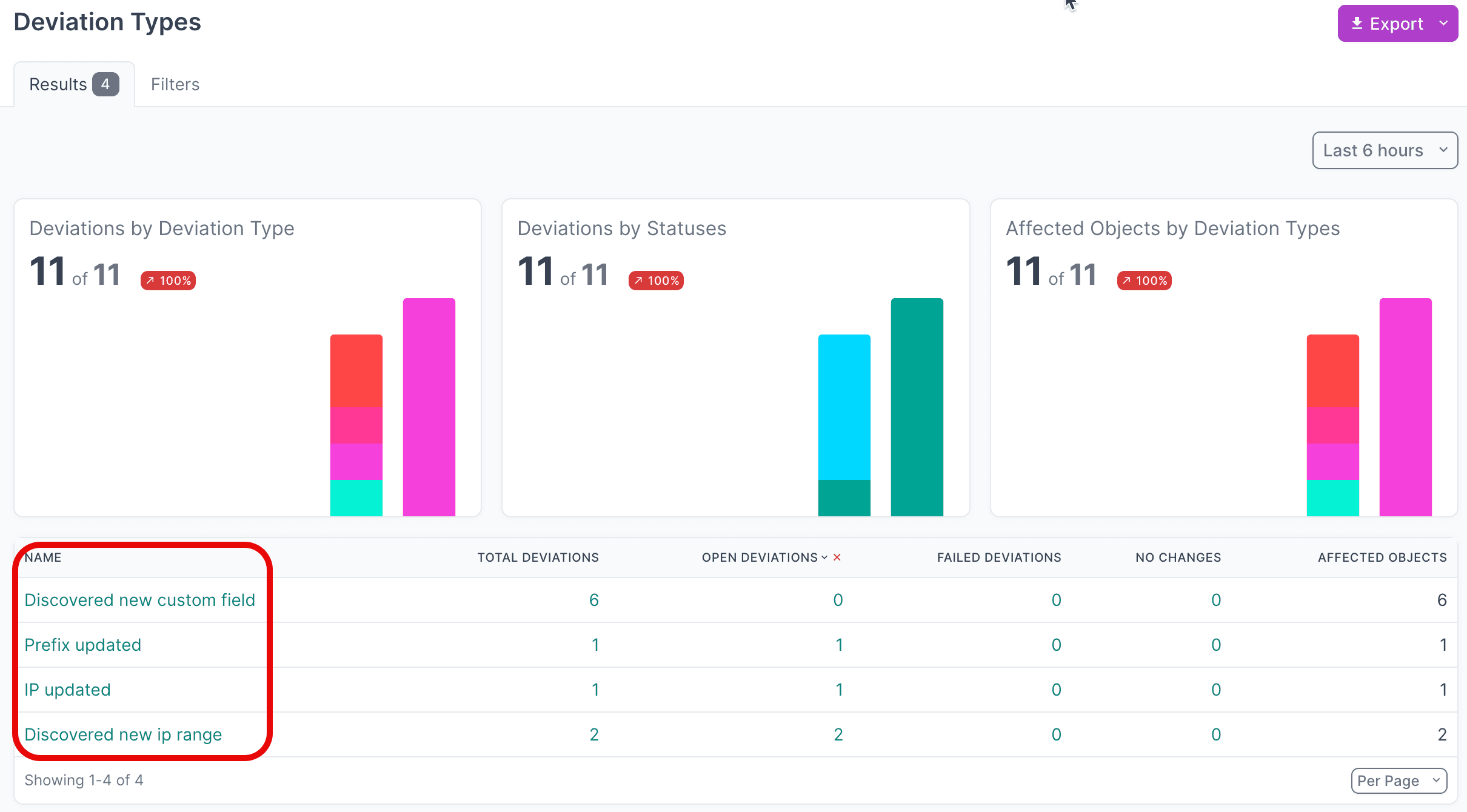This screenshot has width=1467, height=812.
Task: Click the Showing 1-4 of 4 text
Action: pos(84,780)
